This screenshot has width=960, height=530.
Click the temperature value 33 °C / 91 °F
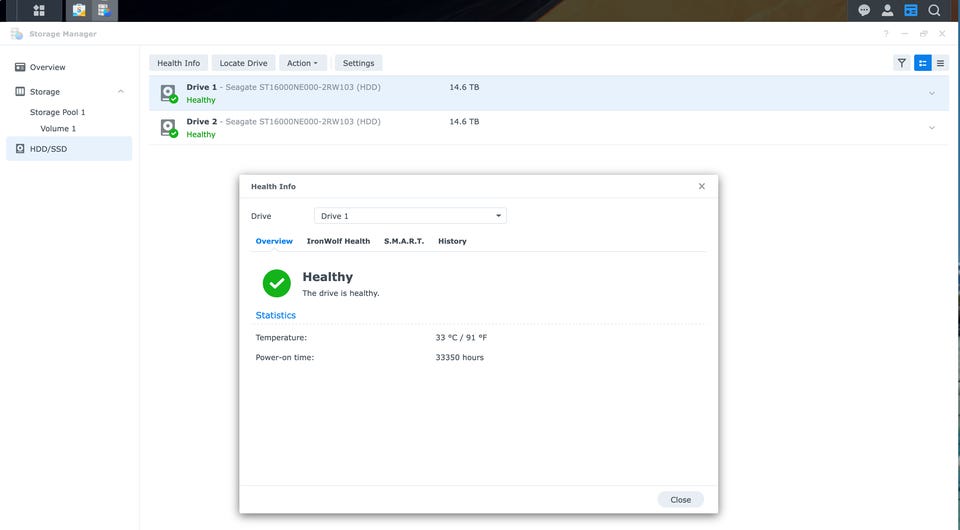[x=461, y=337]
